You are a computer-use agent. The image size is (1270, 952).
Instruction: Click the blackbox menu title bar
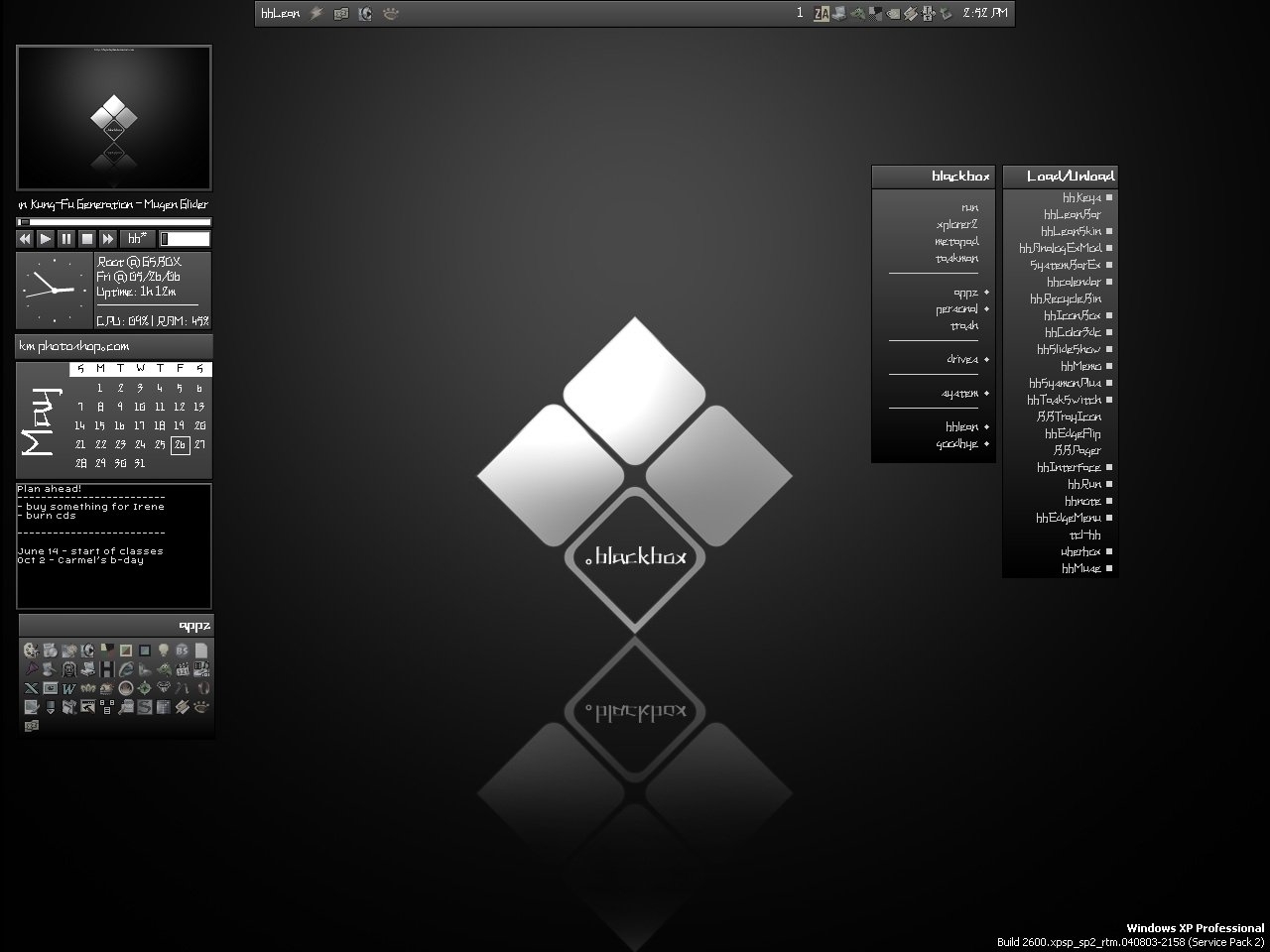[x=934, y=177]
